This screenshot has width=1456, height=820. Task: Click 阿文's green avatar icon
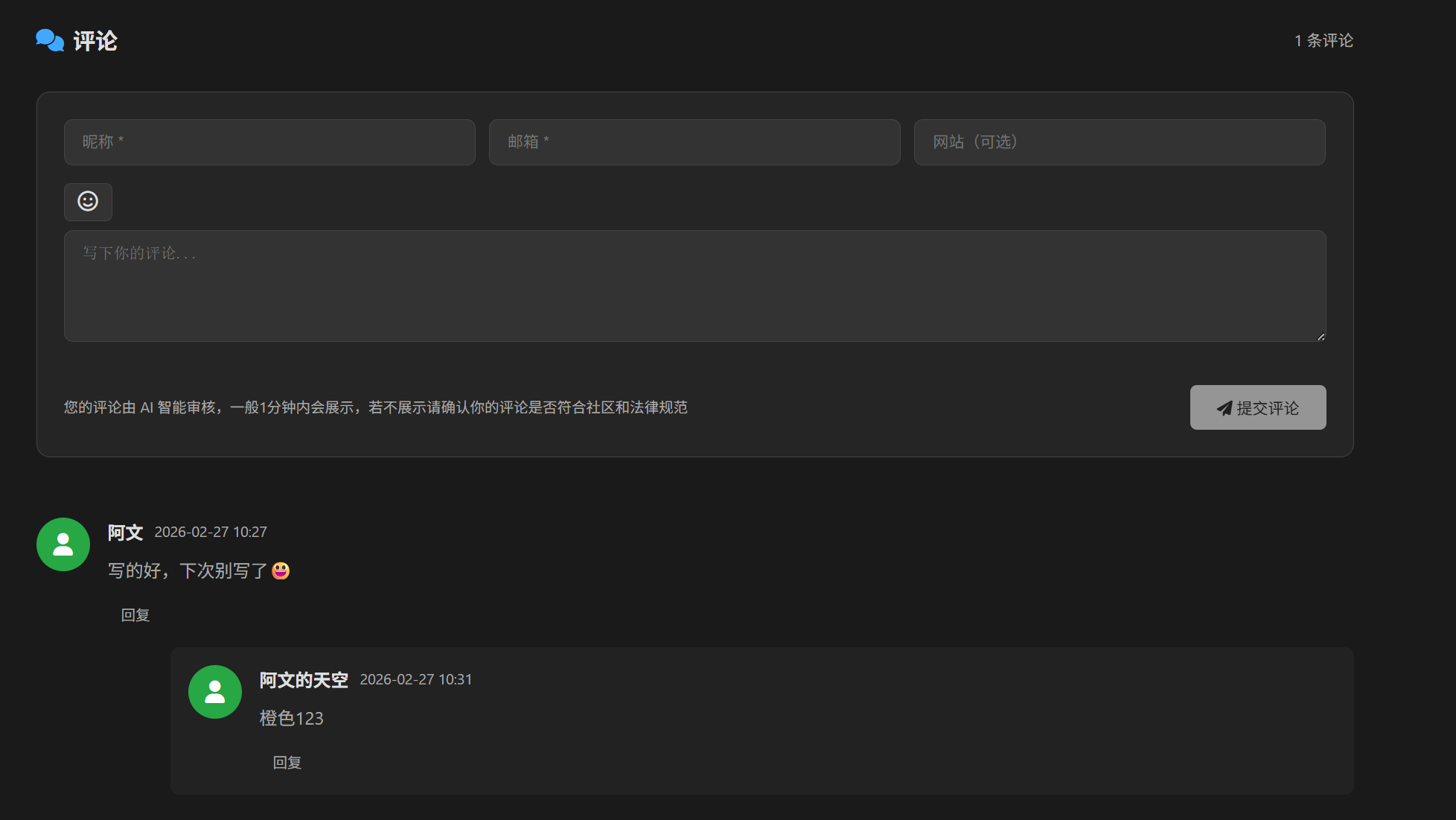[x=63, y=544]
